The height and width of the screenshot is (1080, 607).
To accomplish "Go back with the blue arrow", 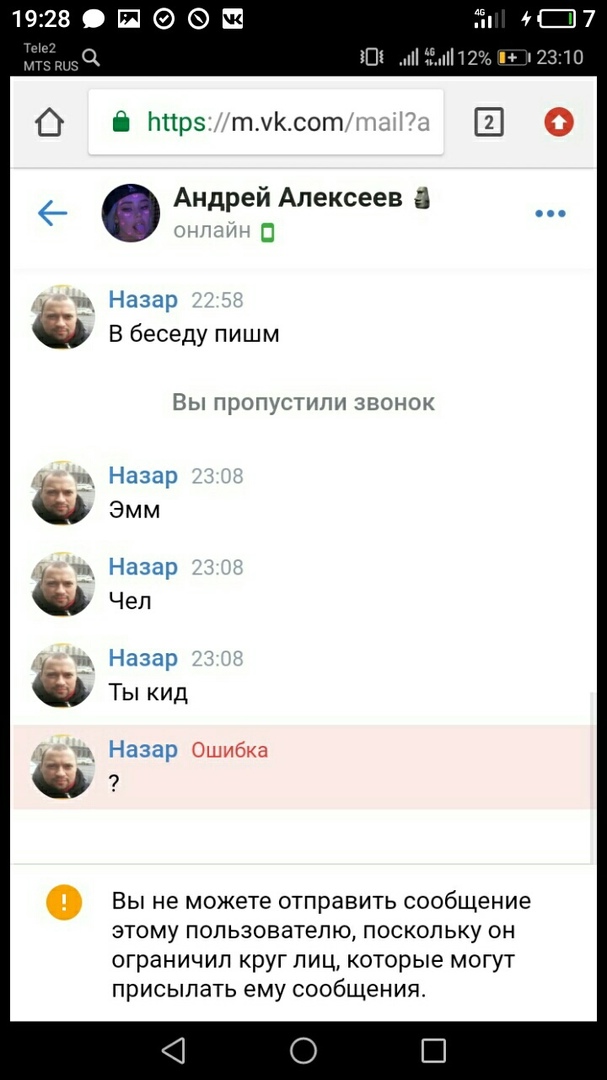I will click(x=52, y=214).
